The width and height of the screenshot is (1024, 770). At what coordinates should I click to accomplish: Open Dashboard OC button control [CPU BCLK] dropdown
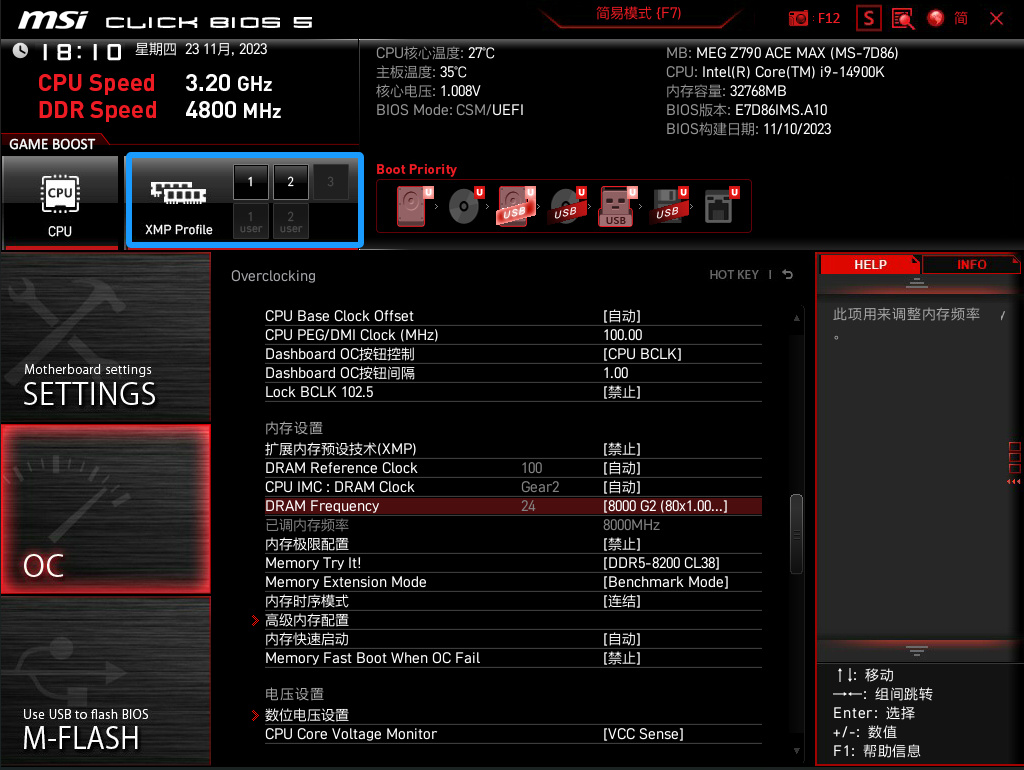(643, 354)
